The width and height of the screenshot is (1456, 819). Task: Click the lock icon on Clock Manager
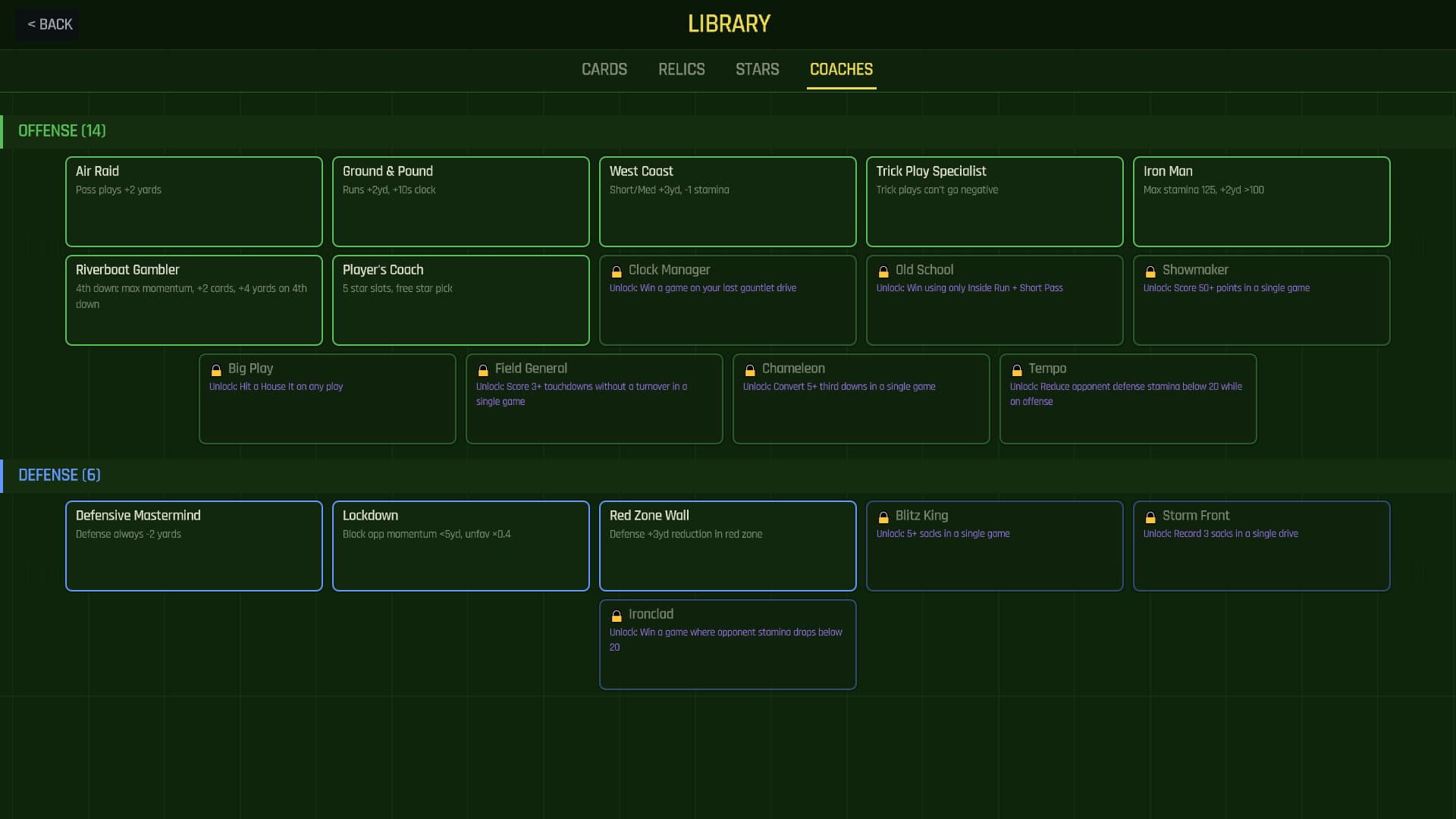[617, 271]
